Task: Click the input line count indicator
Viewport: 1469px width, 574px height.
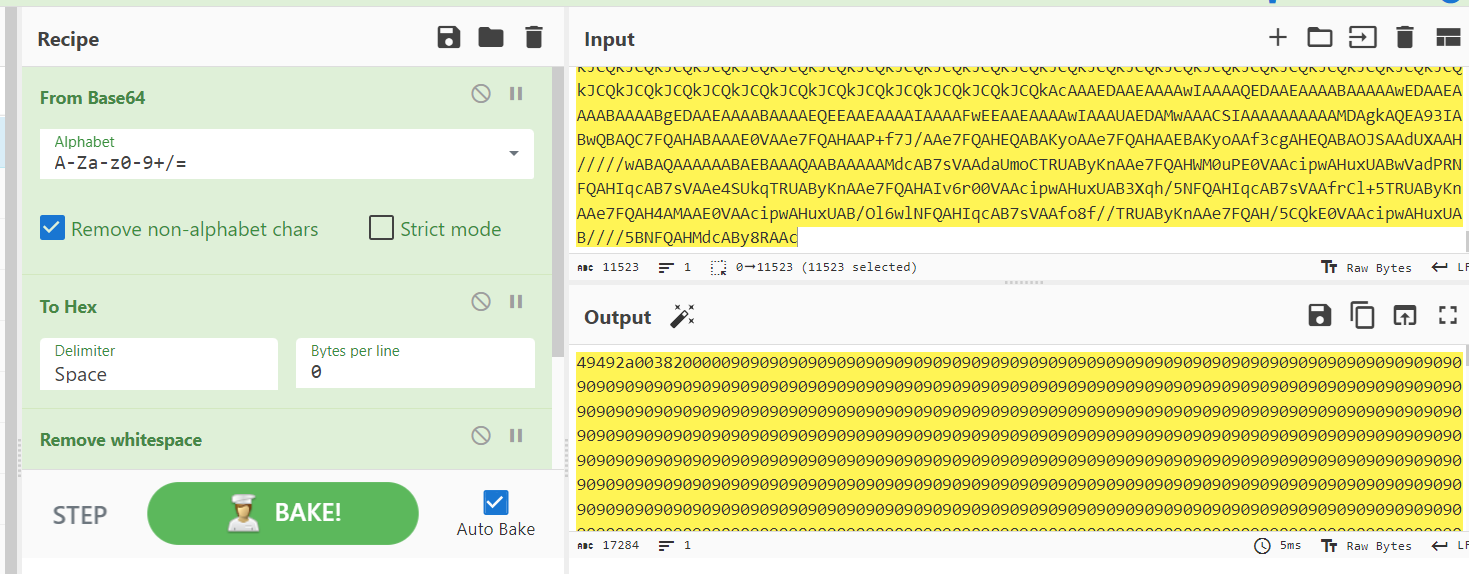Action: click(x=674, y=268)
